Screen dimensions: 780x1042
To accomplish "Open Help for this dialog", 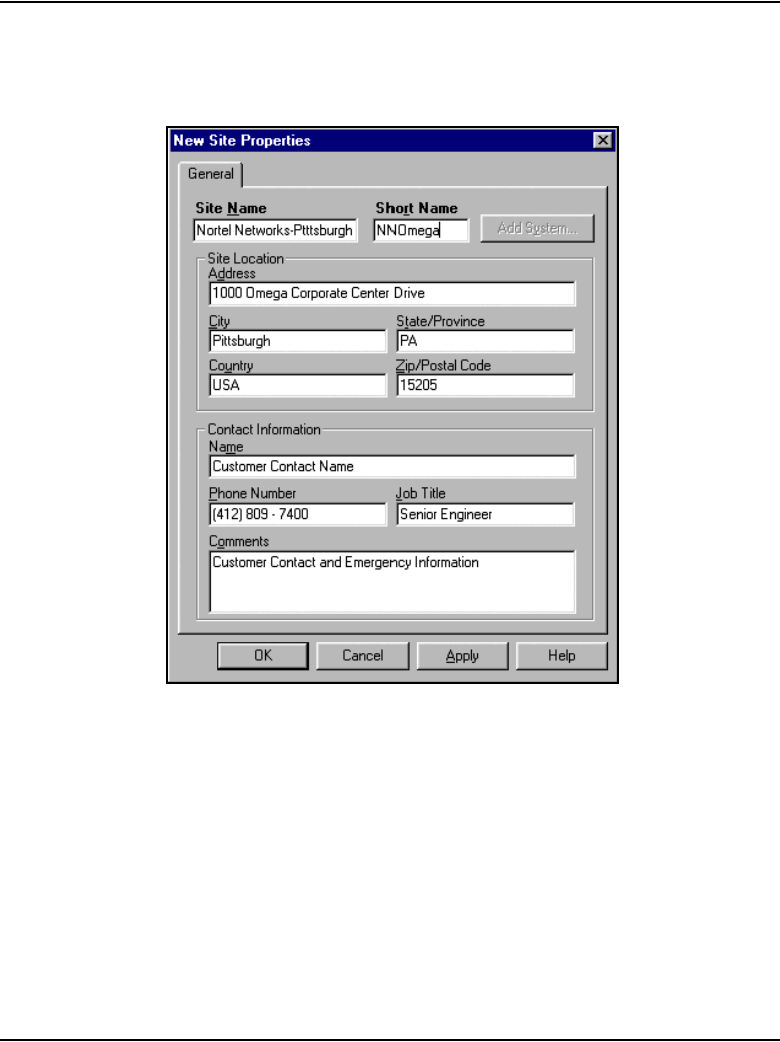I will tap(561, 656).
